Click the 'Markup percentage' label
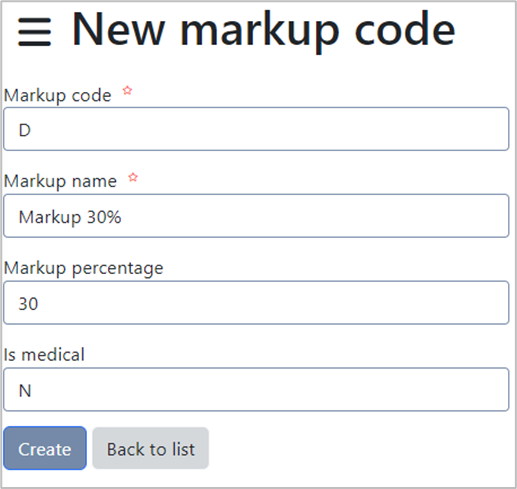The width and height of the screenshot is (517, 489). click(83, 268)
